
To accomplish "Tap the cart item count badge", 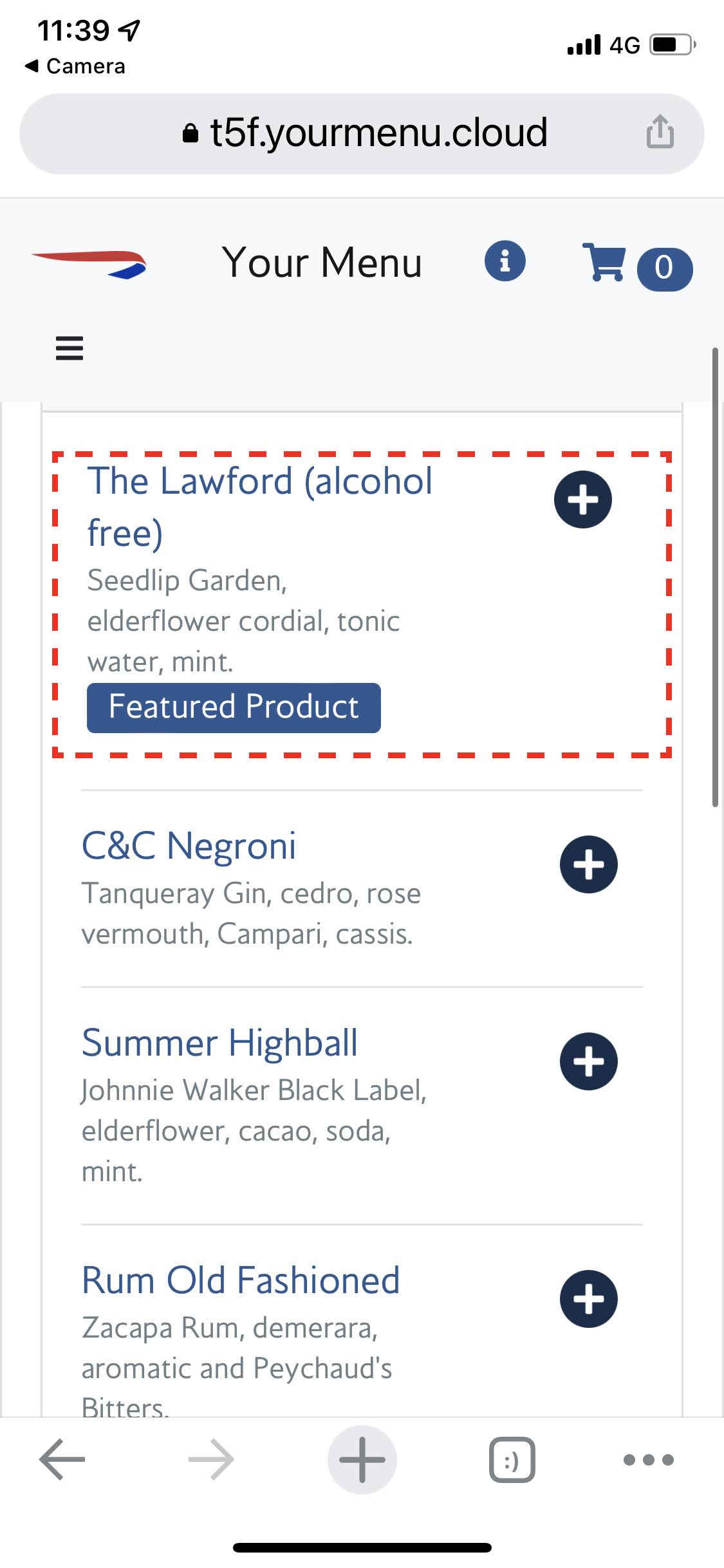I will 664,268.
